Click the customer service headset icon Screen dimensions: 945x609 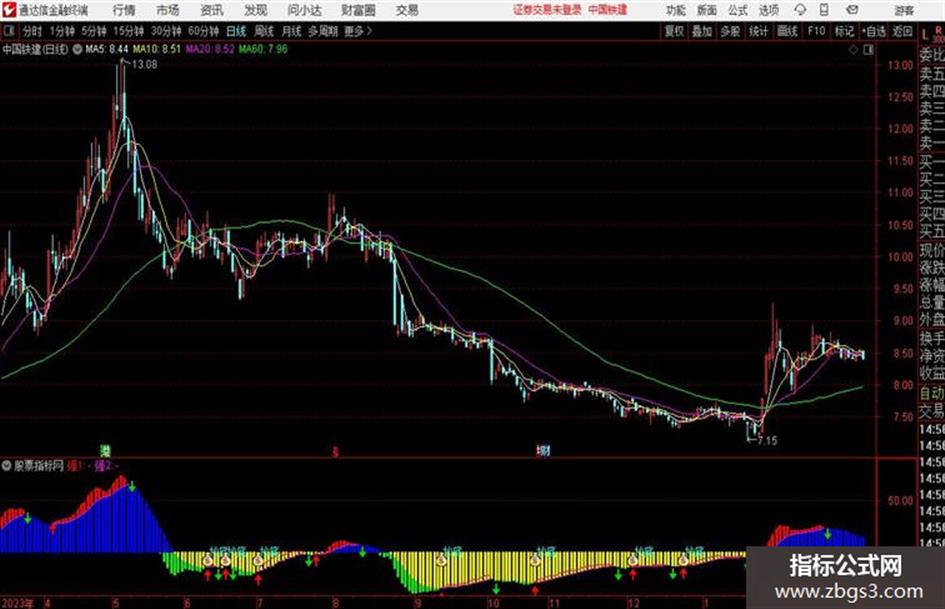tap(800, 10)
